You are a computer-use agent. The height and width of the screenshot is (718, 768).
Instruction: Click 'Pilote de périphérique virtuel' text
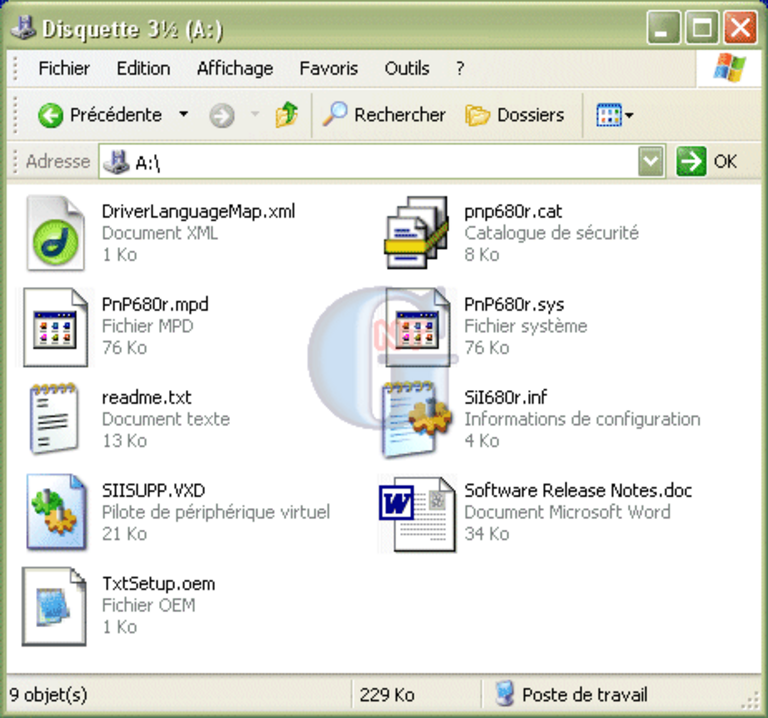pos(216,512)
